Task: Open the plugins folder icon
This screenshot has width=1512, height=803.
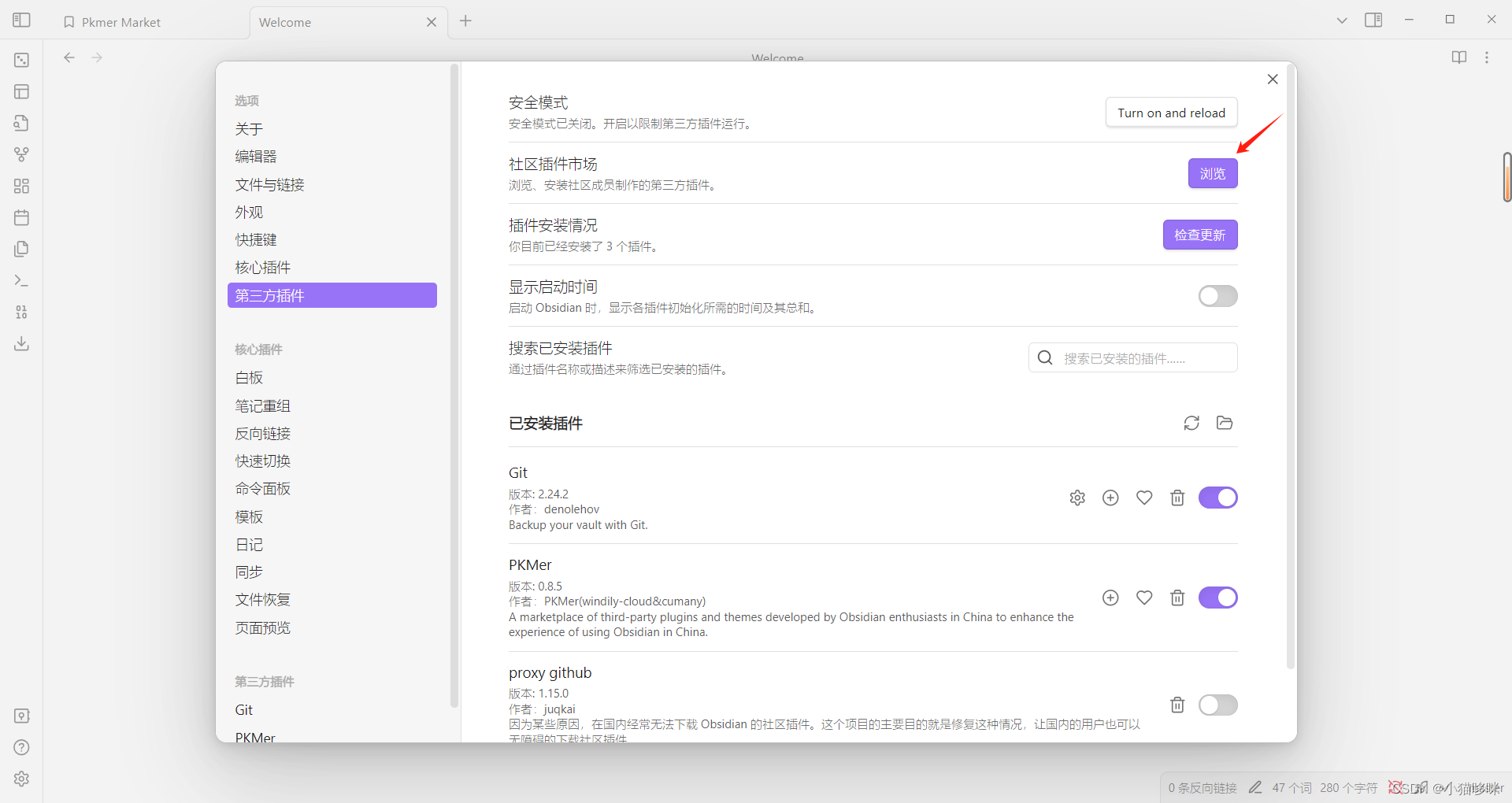Action: (x=1225, y=423)
